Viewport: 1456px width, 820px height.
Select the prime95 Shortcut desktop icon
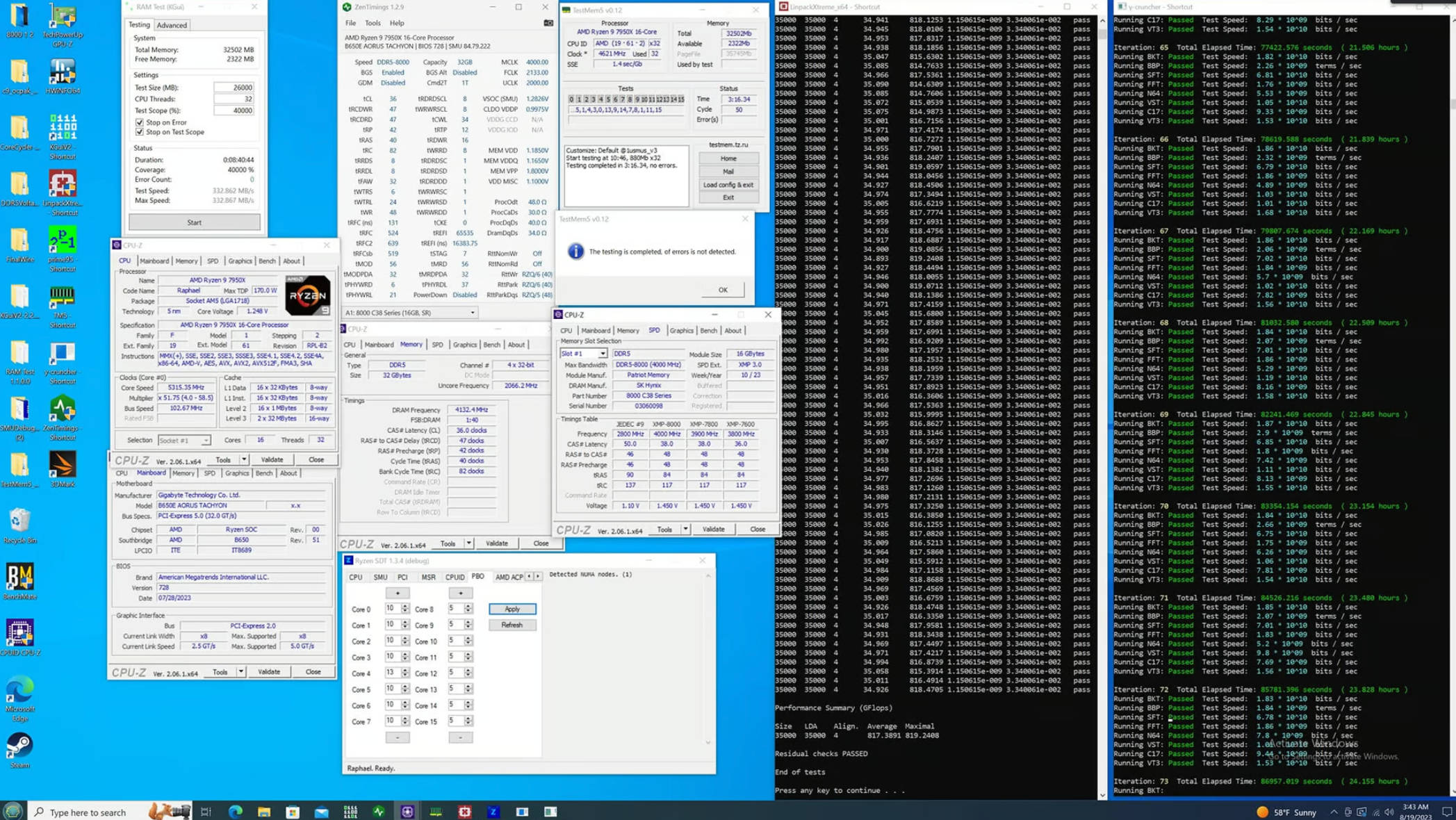63,249
